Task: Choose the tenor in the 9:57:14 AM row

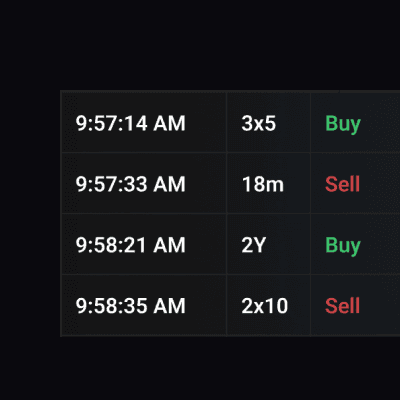Action: pos(269,122)
